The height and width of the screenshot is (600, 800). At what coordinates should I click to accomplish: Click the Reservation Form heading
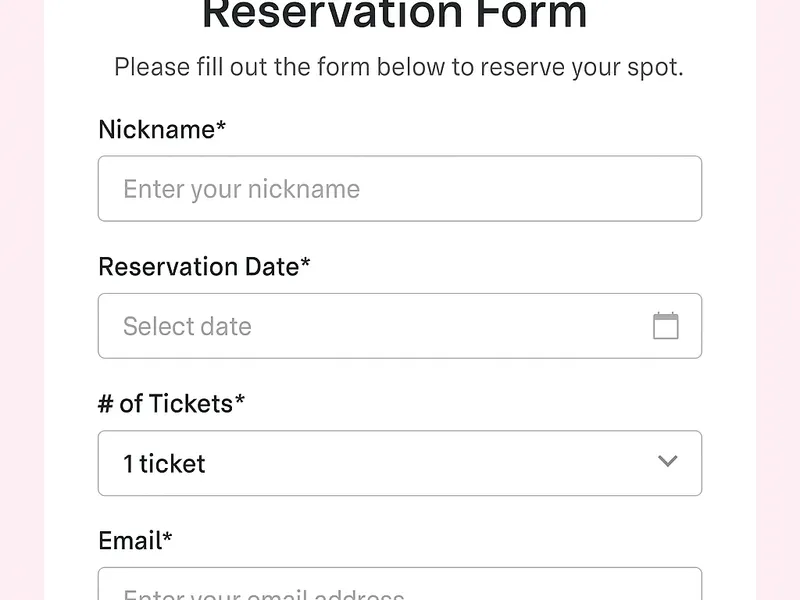coord(395,15)
